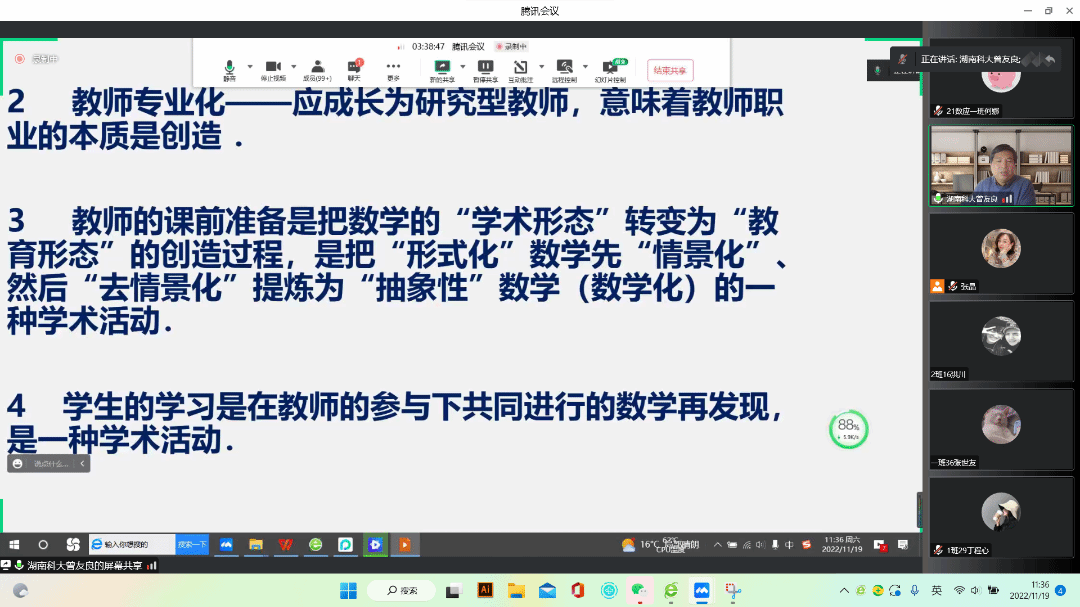Expand the microphone options arrow
The height and width of the screenshot is (607, 1080).
[250, 66]
